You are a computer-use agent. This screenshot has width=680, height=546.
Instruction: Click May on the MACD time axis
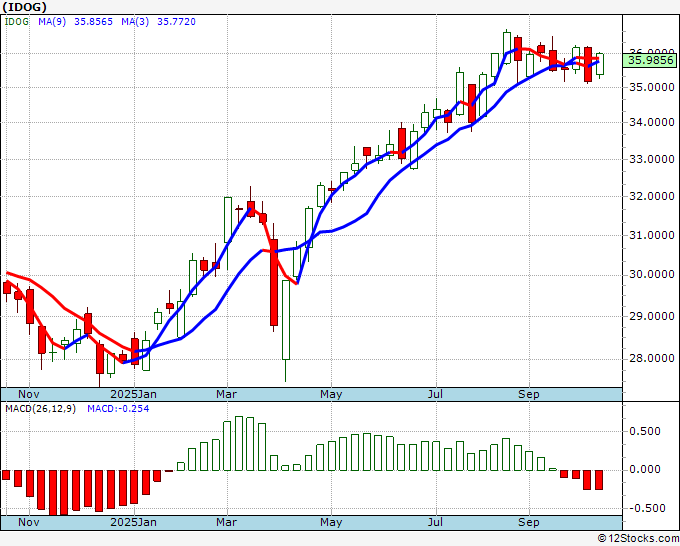point(331,522)
